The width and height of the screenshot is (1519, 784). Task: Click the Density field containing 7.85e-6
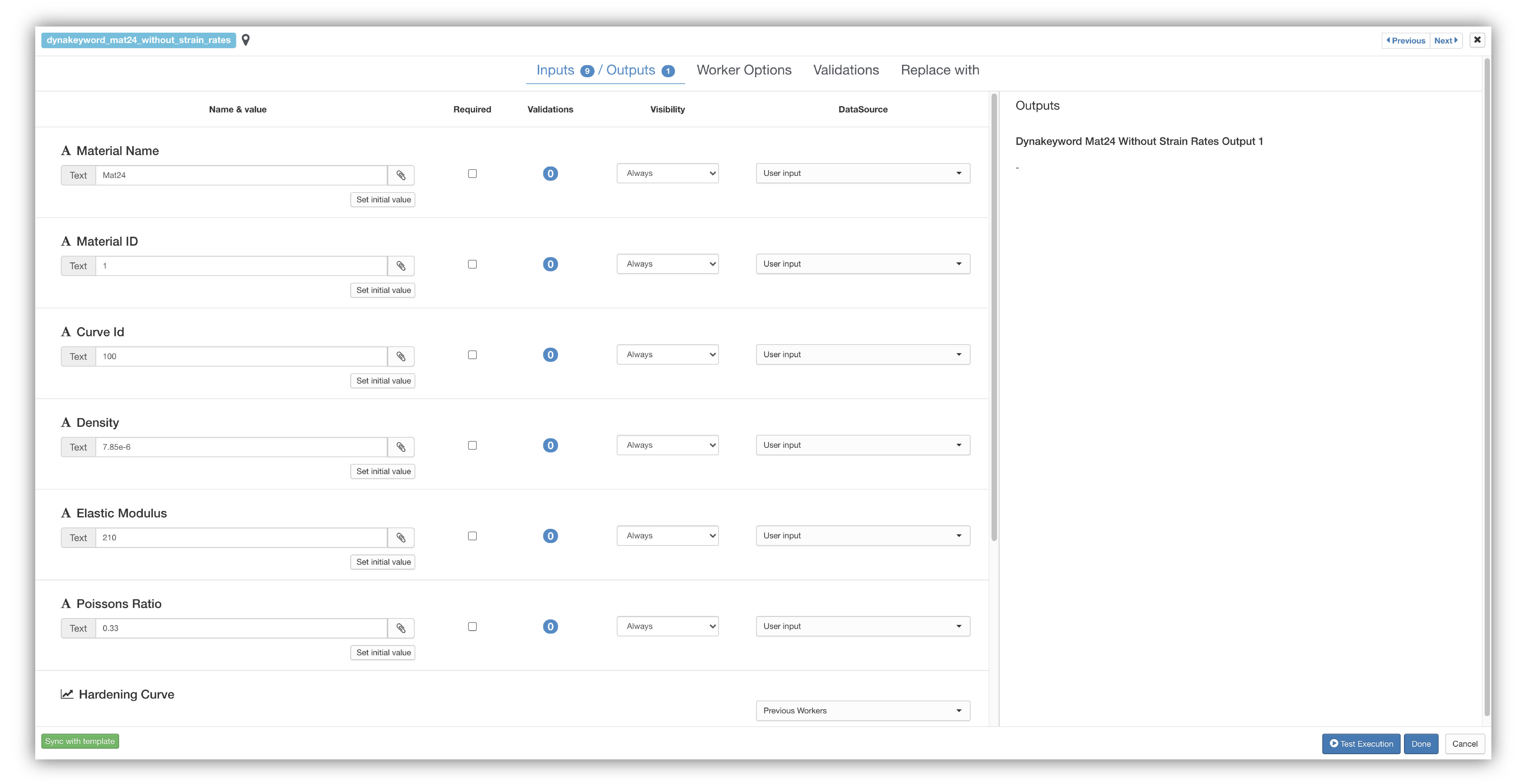[241, 447]
